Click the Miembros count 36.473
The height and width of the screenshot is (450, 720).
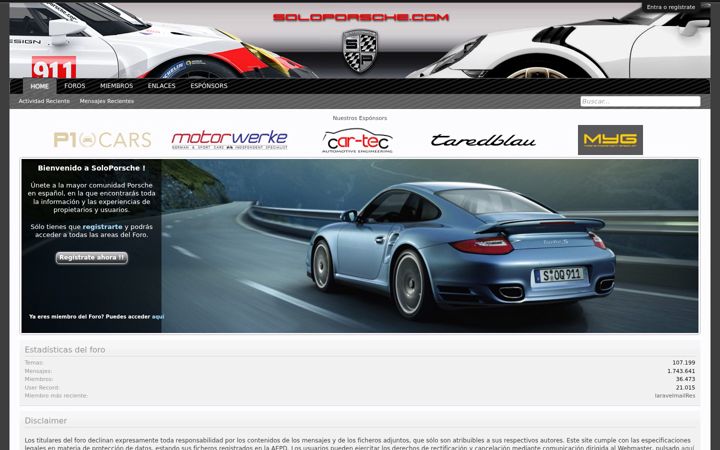coord(685,379)
